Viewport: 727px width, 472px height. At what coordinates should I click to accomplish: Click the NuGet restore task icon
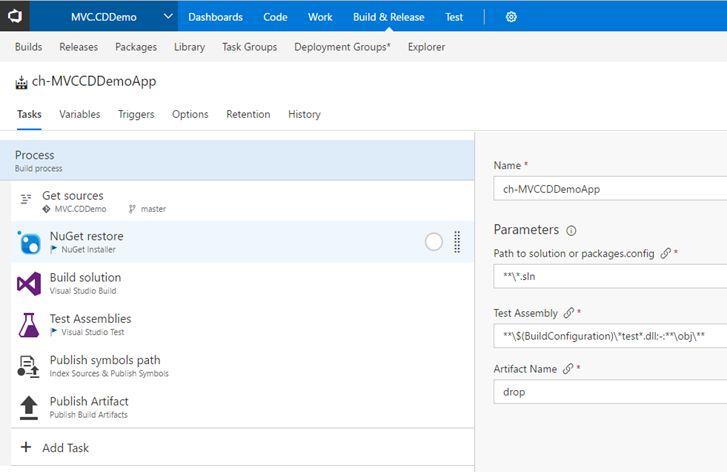29,242
